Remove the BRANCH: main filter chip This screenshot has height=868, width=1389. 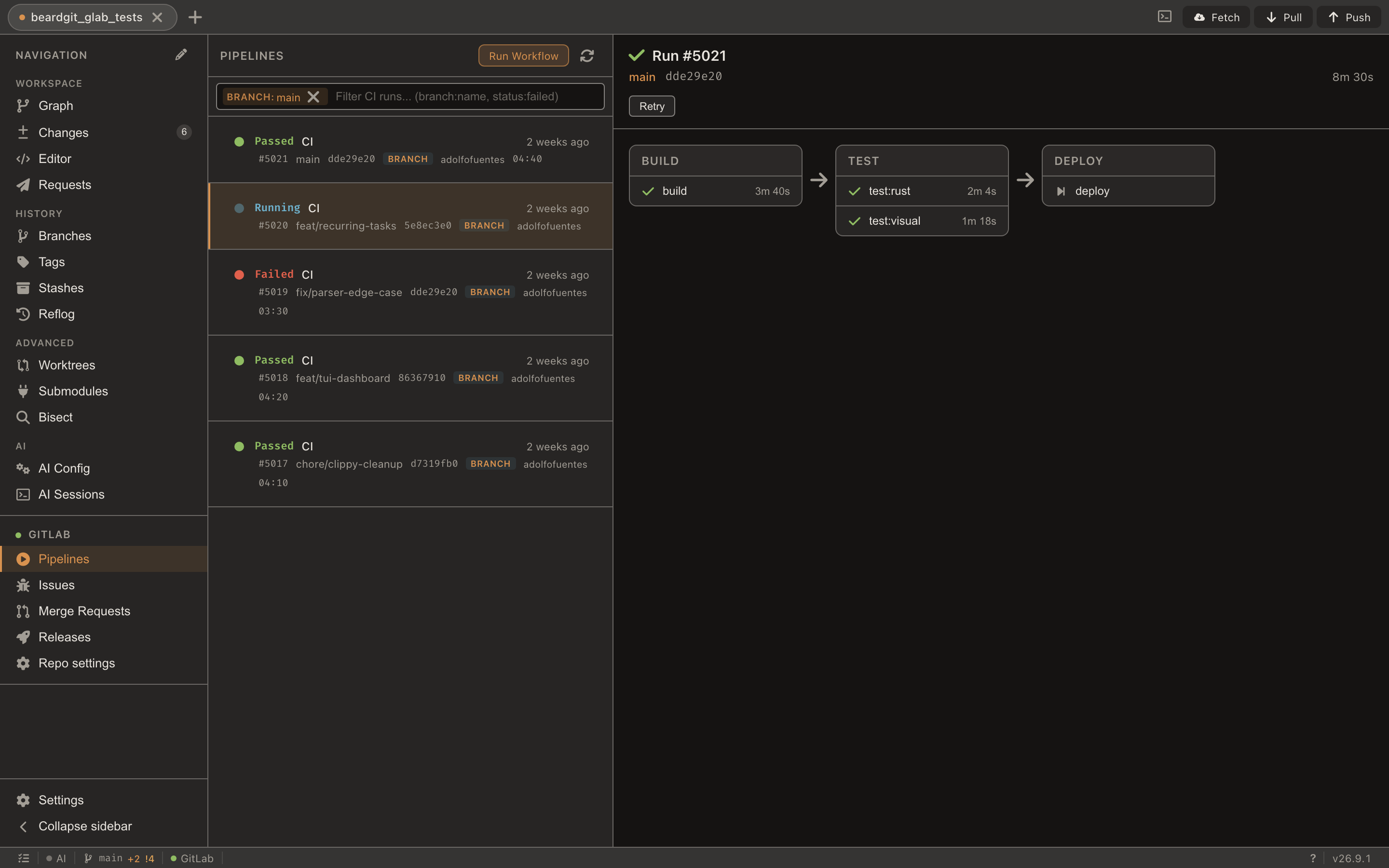tap(313, 96)
